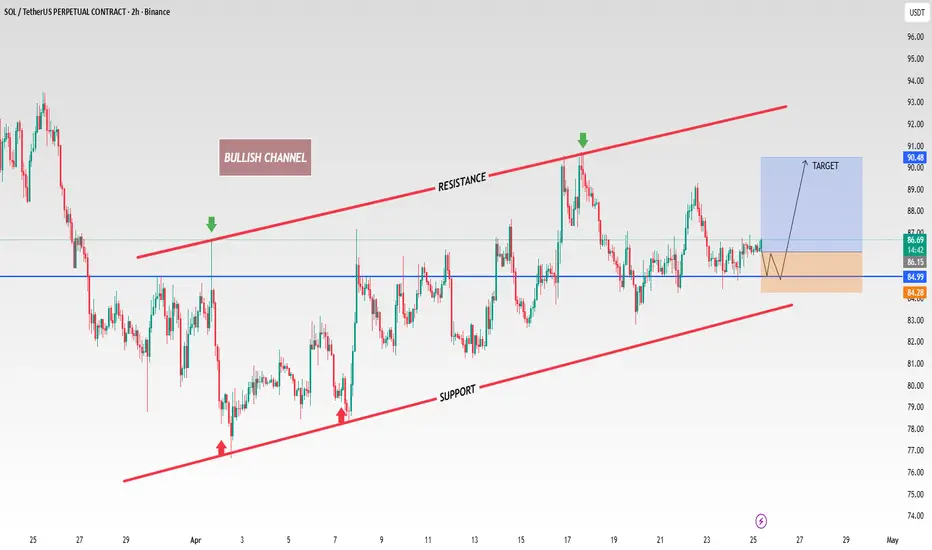This screenshot has height=550, width=932.
Task: Click the green 86.69 current price tag
Action: (x=915, y=240)
